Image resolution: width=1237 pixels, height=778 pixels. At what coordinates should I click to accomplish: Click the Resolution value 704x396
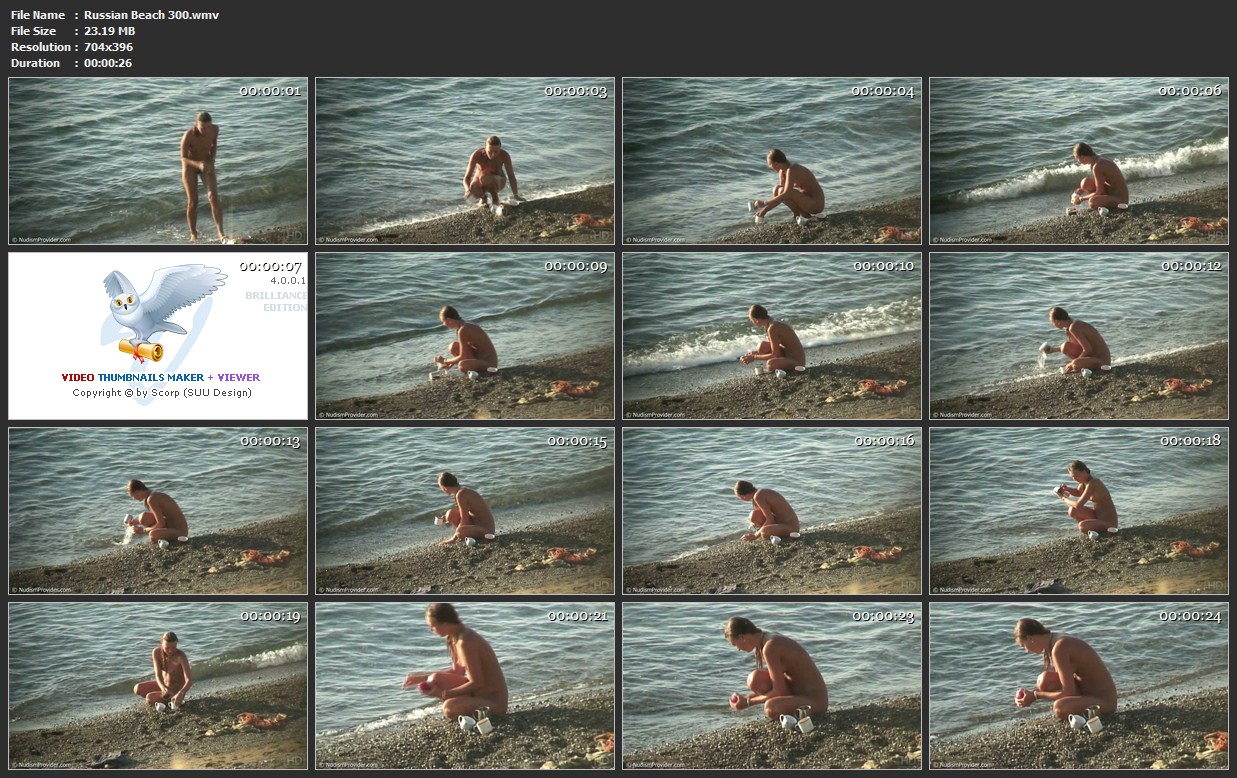108,47
